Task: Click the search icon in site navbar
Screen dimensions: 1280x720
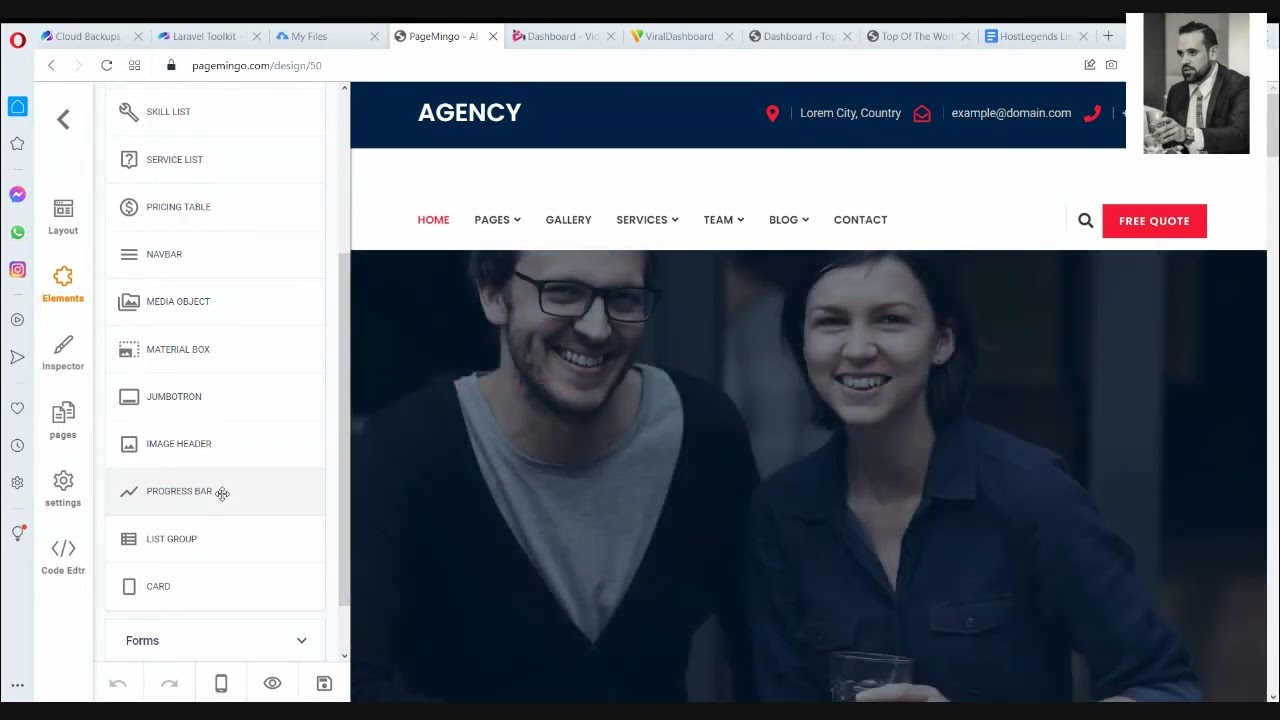Action: (1085, 220)
